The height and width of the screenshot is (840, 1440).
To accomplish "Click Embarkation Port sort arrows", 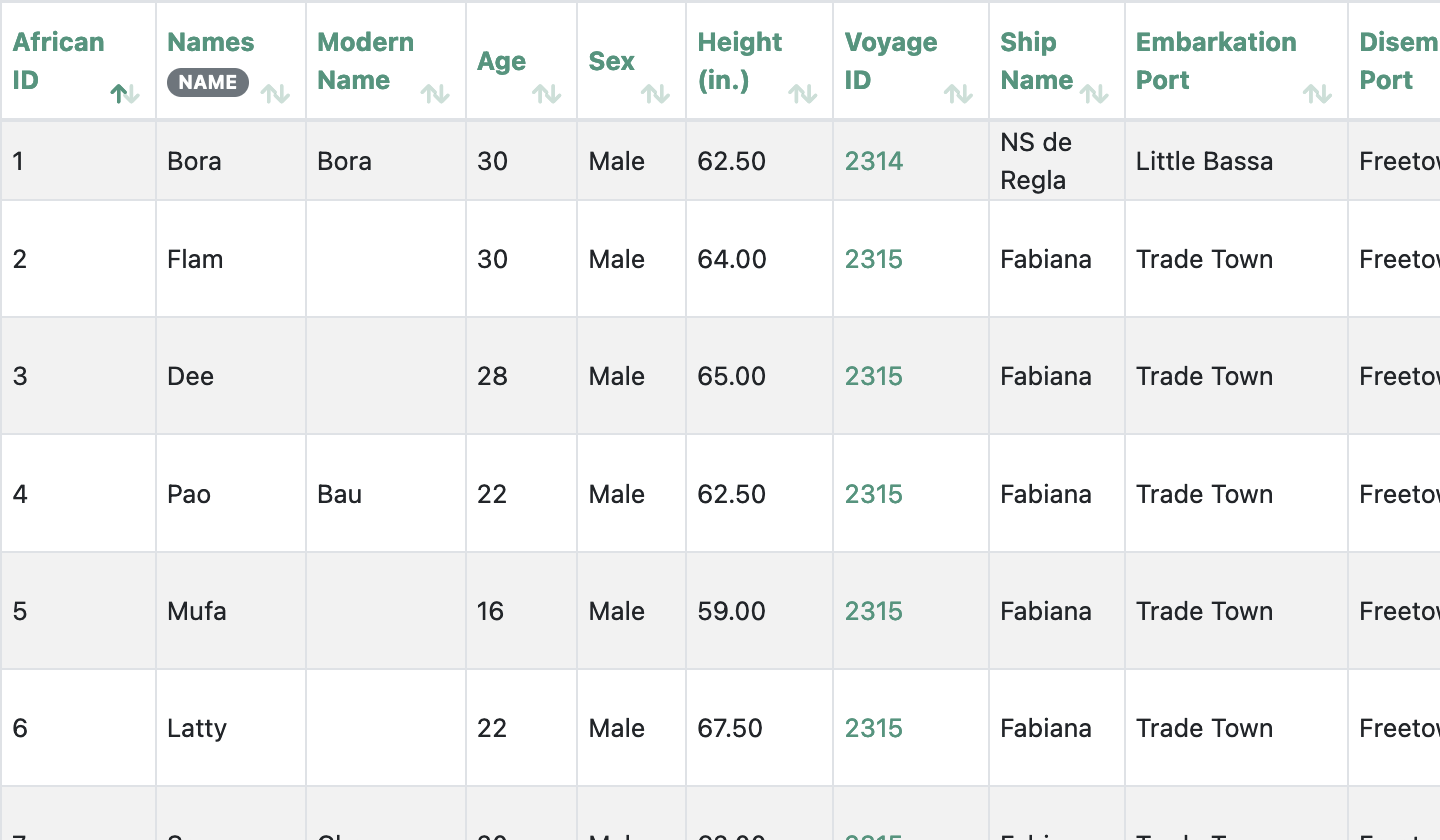I will [1317, 94].
